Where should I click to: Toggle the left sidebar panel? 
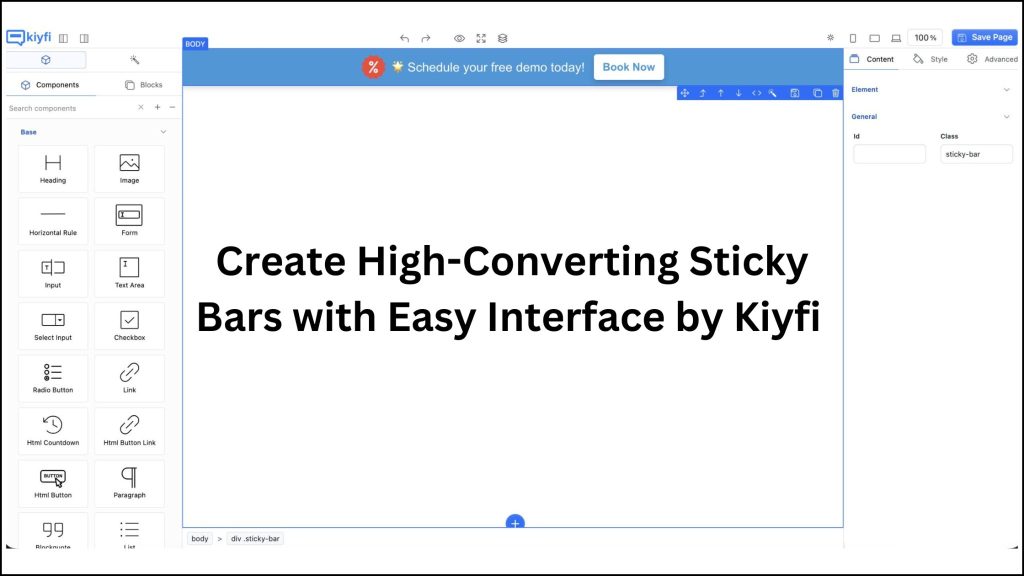pyautogui.click(x=63, y=38)
